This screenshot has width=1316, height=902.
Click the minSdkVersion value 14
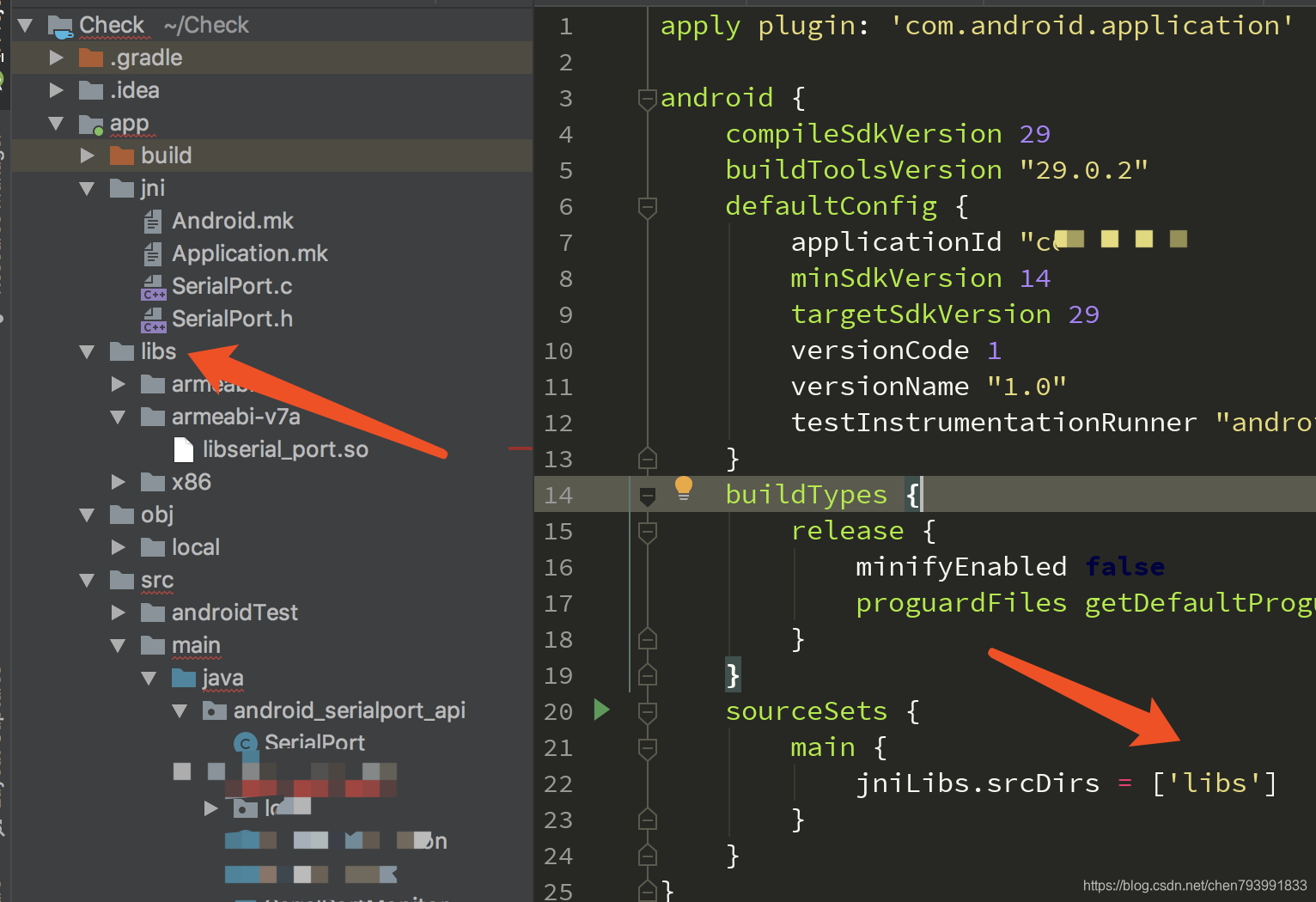click(x=1035, y=278)
